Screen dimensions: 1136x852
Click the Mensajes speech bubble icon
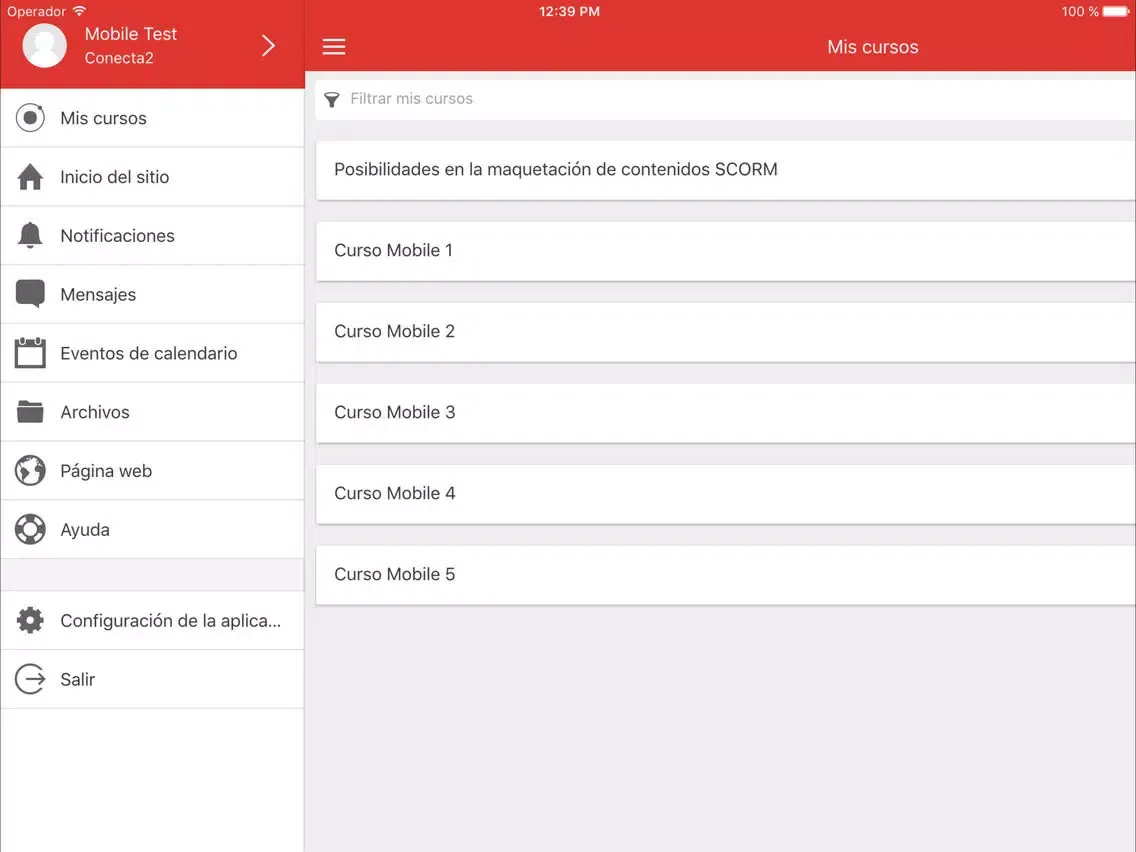point(31,294)
